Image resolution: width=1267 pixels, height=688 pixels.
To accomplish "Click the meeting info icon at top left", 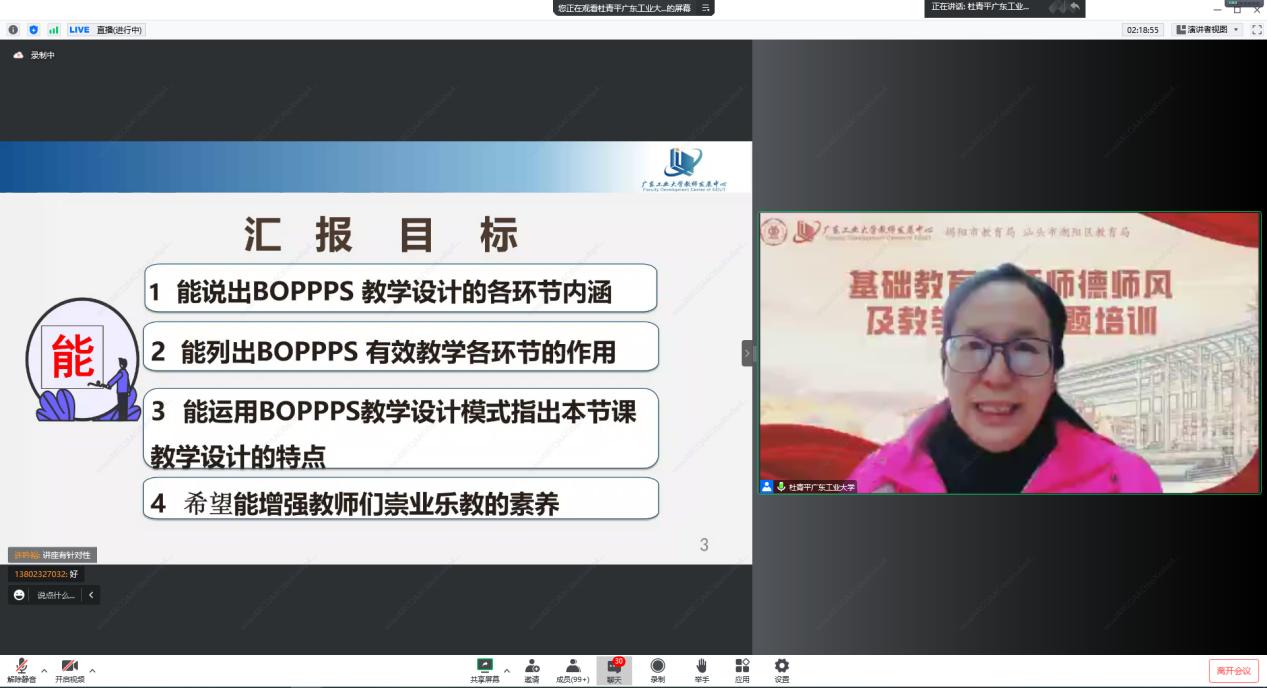I will point(13,30).
